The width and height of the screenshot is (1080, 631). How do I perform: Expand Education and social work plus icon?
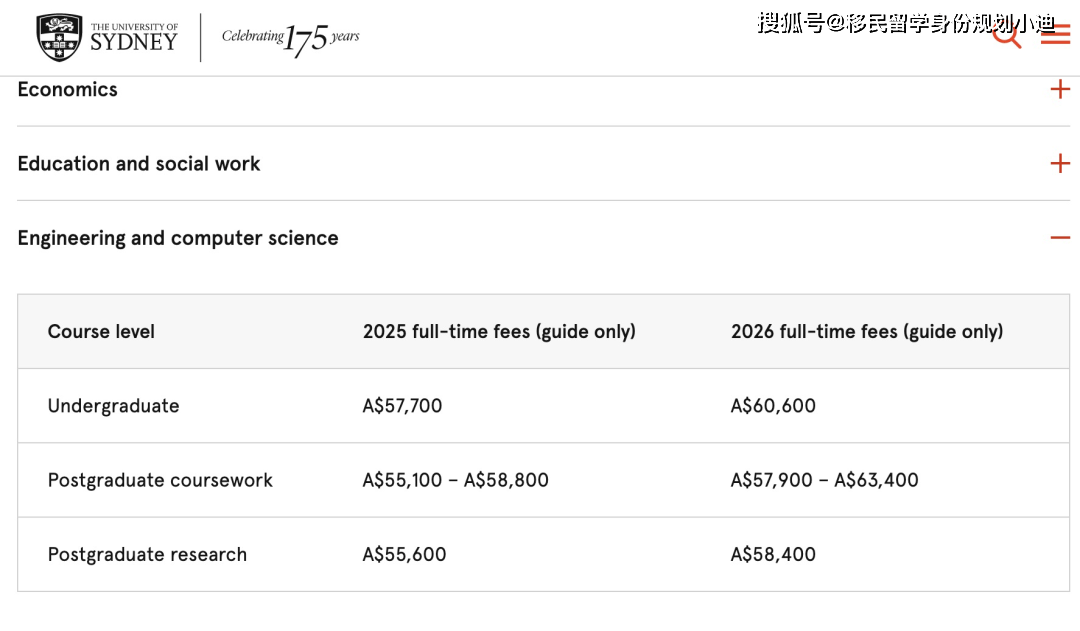click(1060, 163)
